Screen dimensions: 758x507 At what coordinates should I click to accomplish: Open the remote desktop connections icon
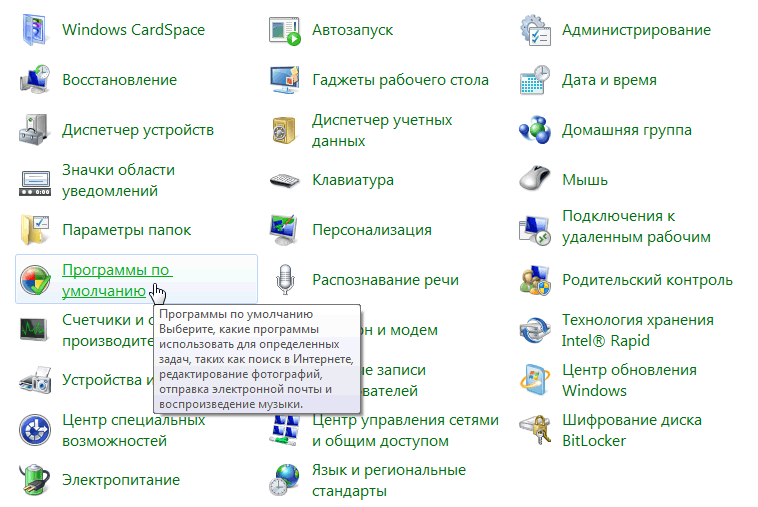[x=535, y=230]
